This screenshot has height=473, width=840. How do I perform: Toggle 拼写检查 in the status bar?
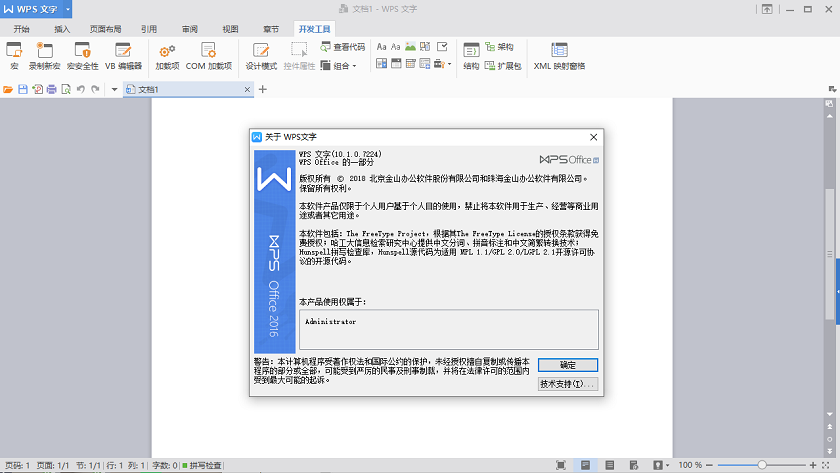click(x=201, y=466)
